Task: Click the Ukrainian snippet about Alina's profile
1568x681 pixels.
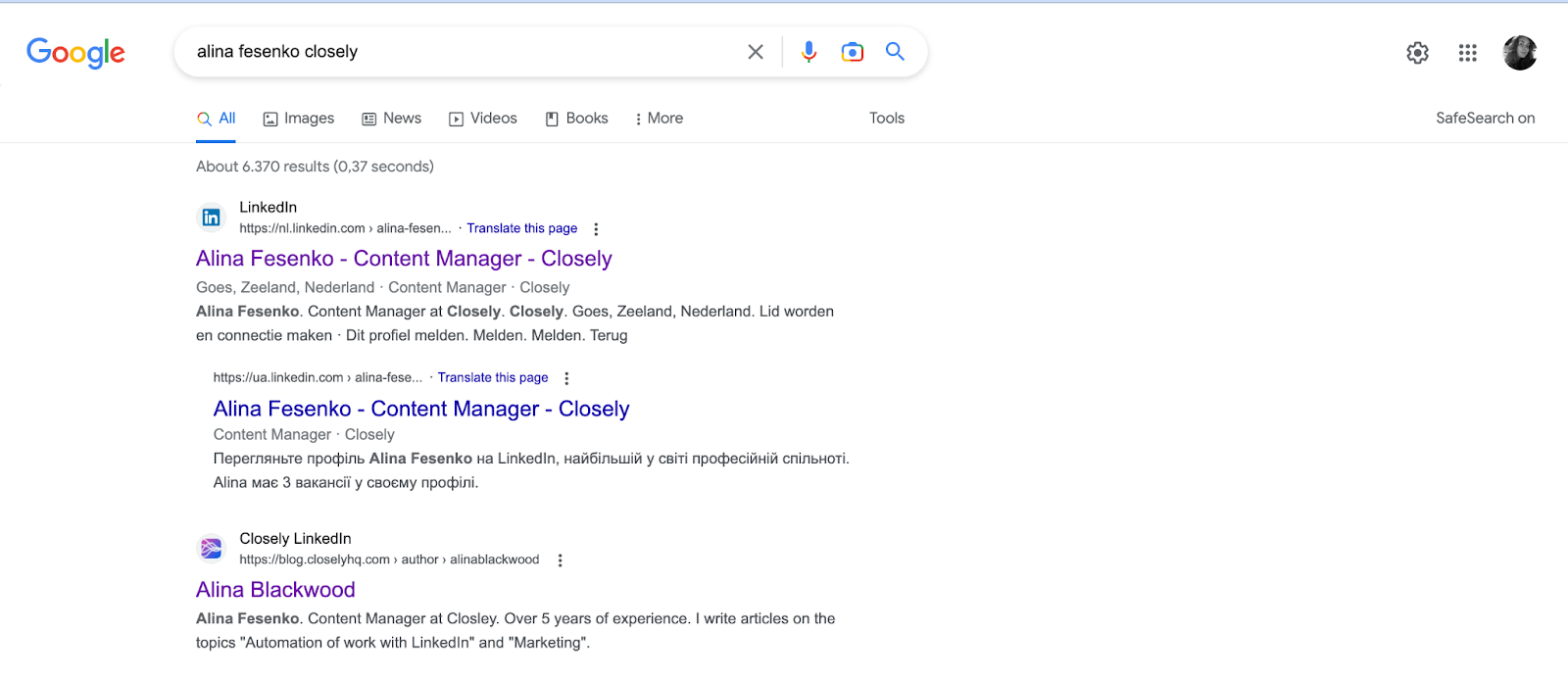Action: pos(531,470)
